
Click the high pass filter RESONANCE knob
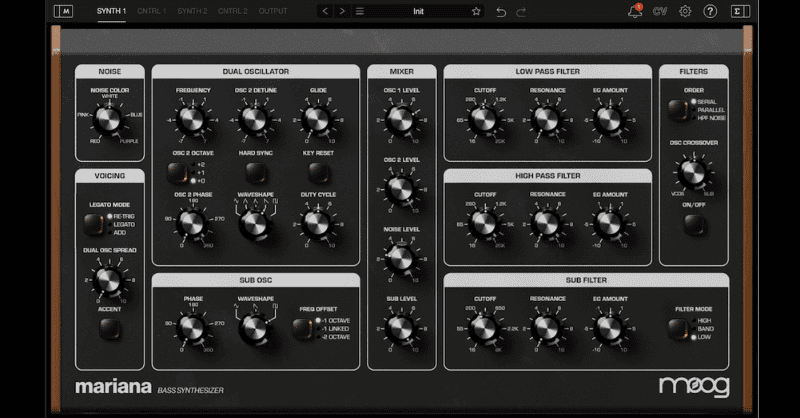click(x=546, y=224)
